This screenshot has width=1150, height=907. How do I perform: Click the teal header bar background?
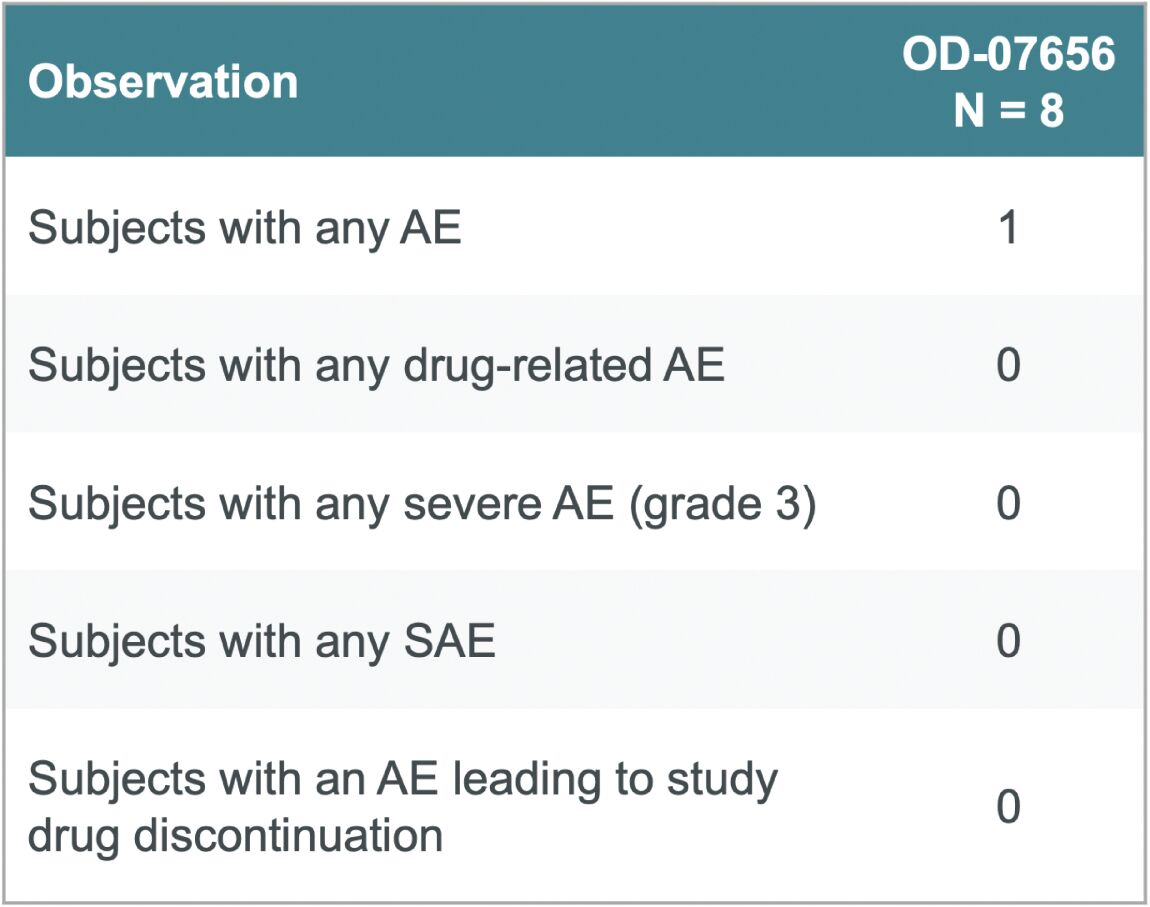[575, 81]
